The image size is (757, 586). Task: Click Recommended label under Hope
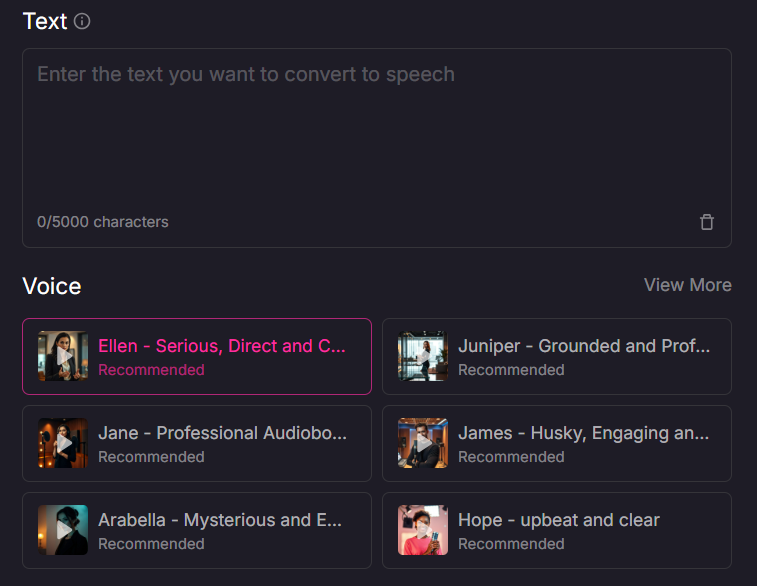511,544
